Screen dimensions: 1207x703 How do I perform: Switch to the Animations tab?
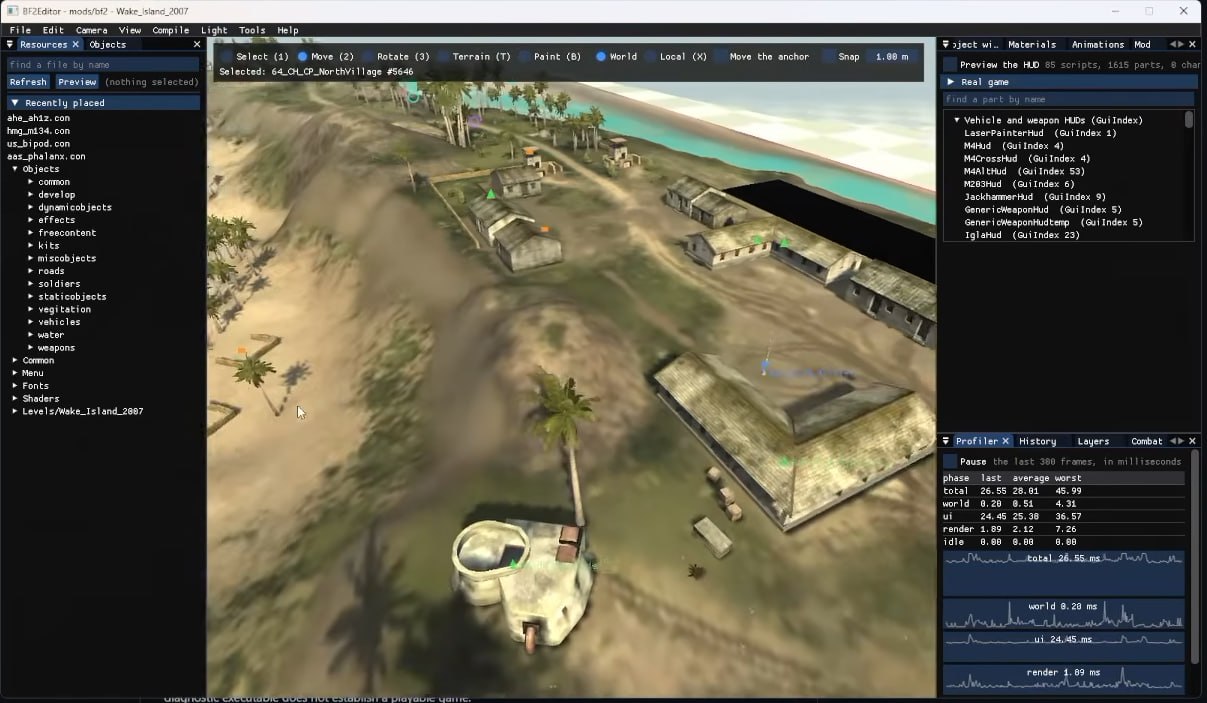click(1098, 44)
